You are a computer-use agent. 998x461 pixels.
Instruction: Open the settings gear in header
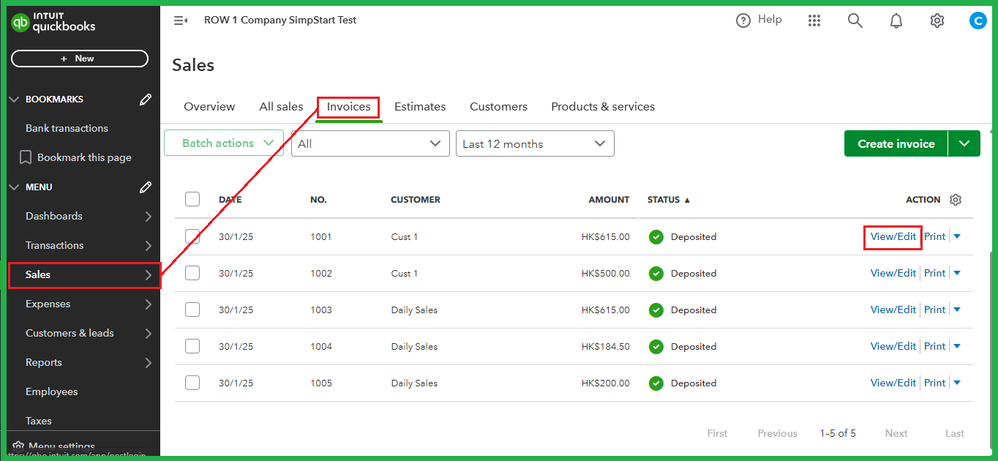(x=937, y=21)
